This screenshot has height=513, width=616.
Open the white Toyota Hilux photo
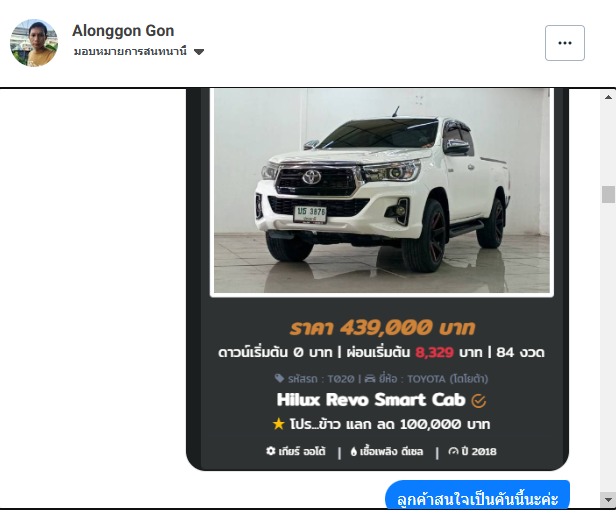pyautogui.click(x=382, y=191)
